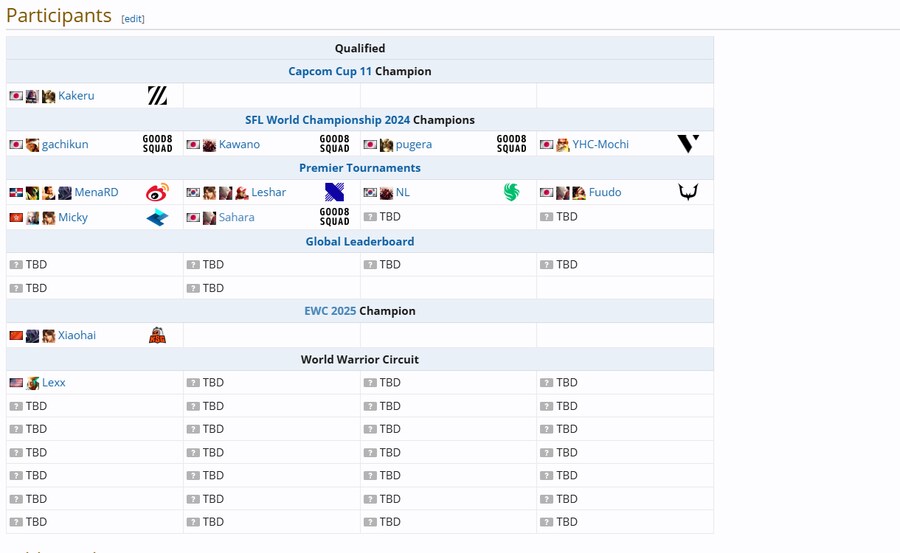
Task: Click the Good 8 Squad logo beside gachikun
Action: 157,144
